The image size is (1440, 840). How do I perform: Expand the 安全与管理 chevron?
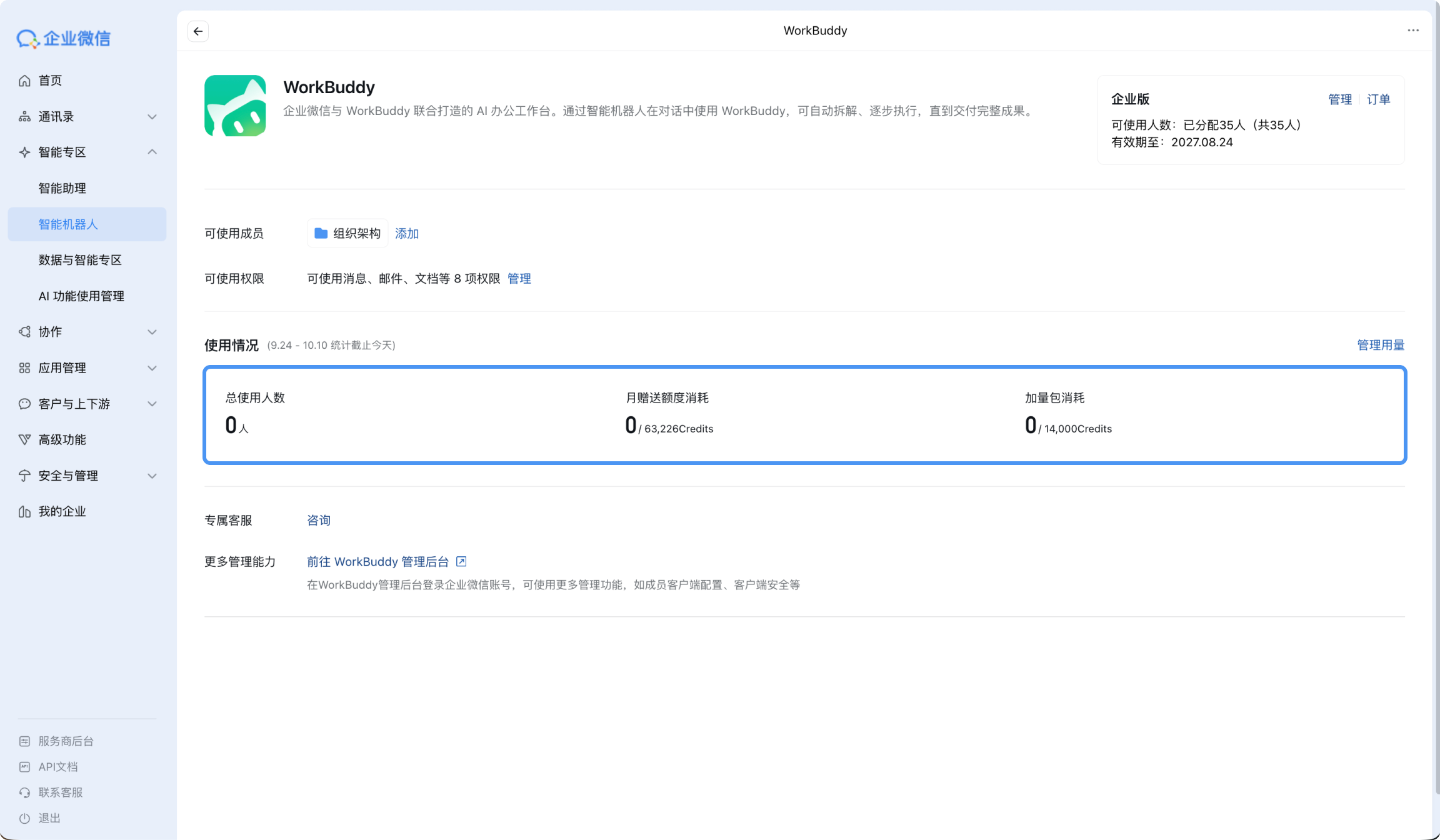[x=152, y=476]
